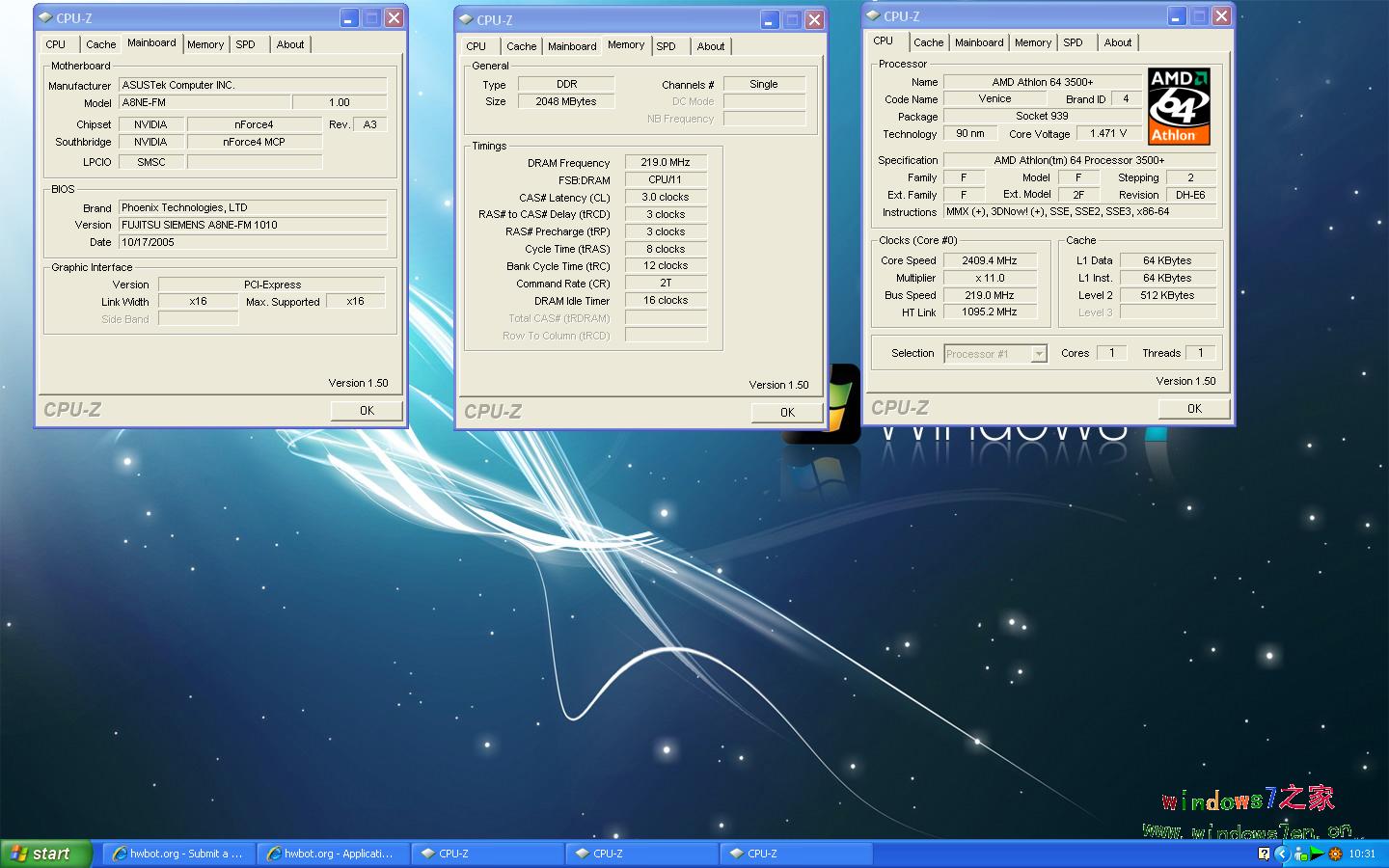Click Channels # value Single
Screen dimensions: 1389x868
tap(764, 84)
